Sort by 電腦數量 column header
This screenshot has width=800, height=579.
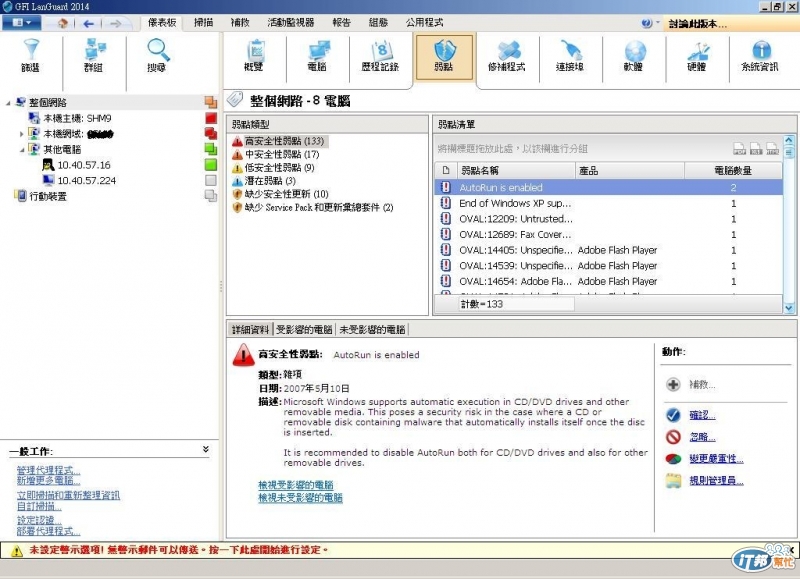tap(733, 170)
